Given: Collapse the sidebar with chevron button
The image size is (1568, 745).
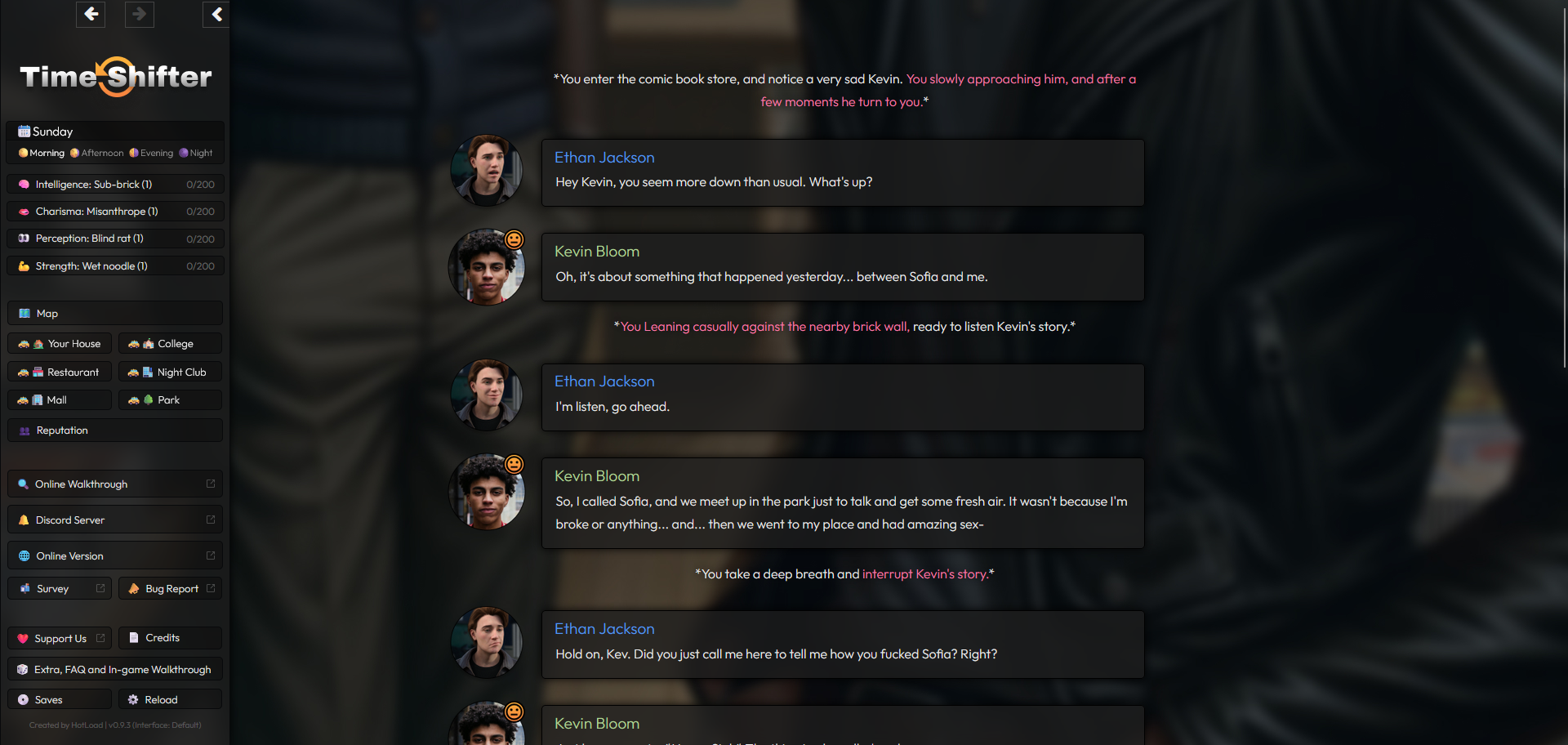Looking at the screenshot, I should click(216, 14).
